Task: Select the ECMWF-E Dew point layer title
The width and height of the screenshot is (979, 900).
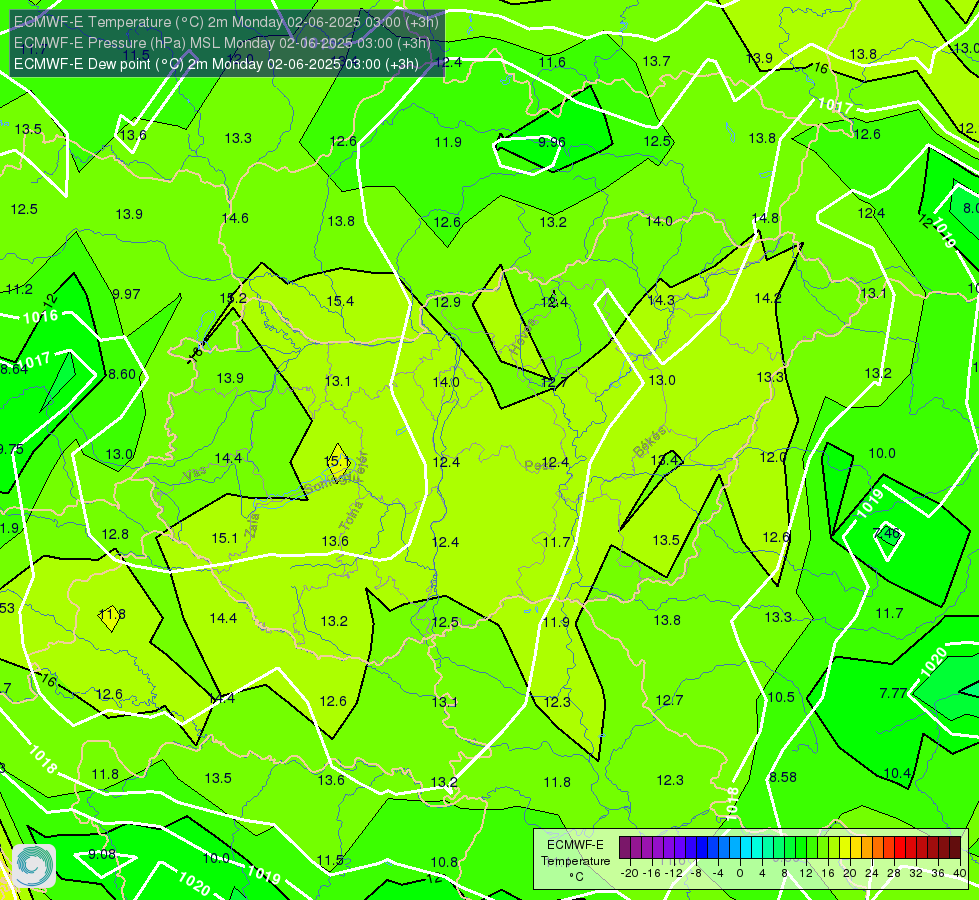Action: (216, 64)
